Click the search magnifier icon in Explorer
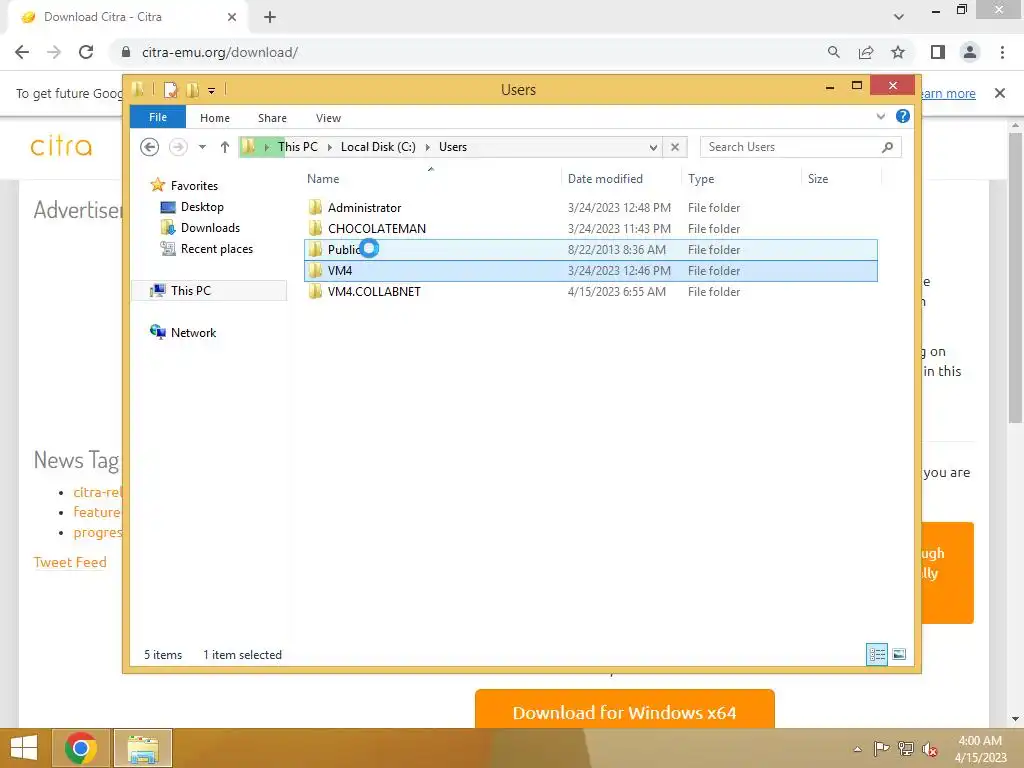 [887, 147]
